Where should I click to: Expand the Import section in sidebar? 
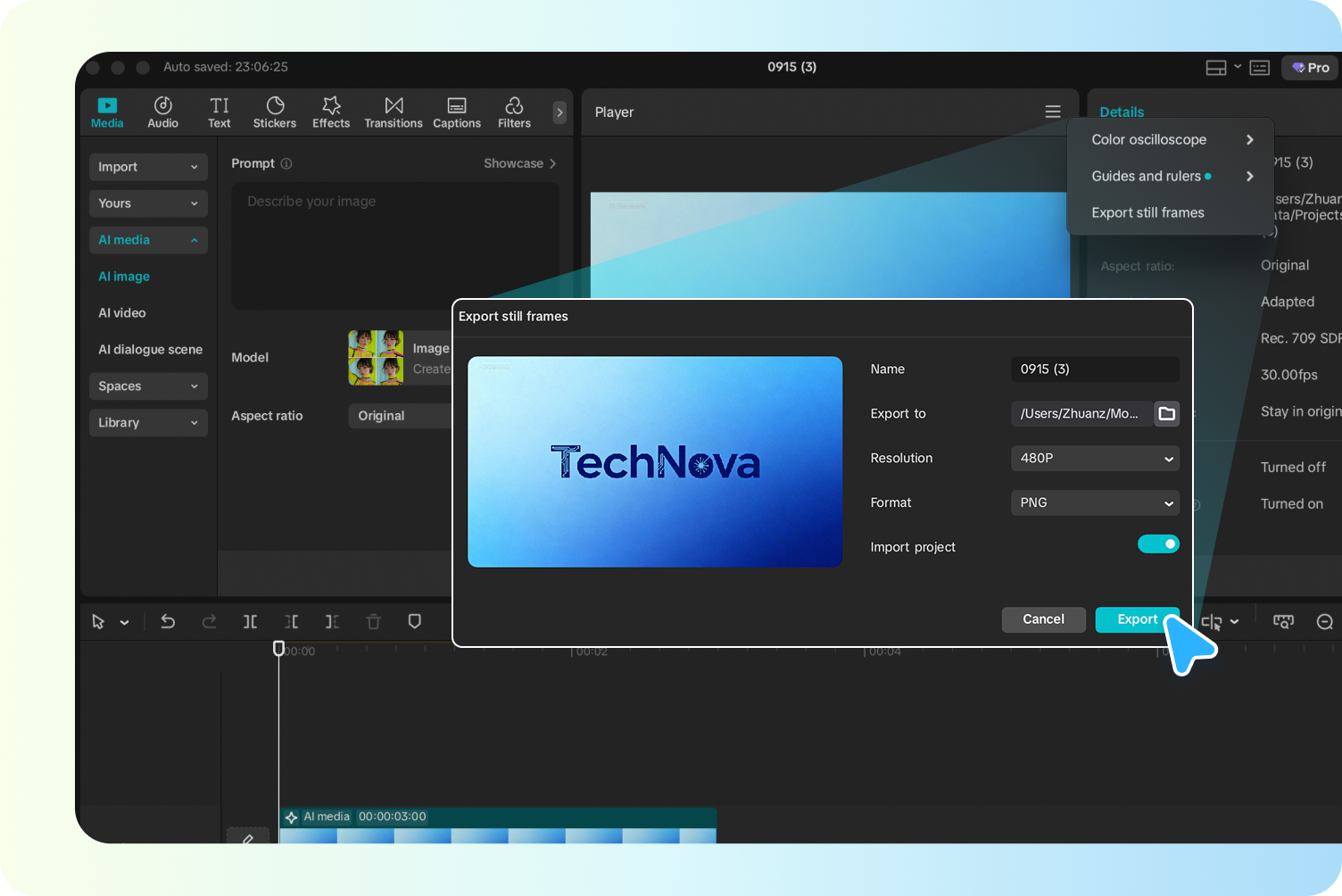coord(148,167)
